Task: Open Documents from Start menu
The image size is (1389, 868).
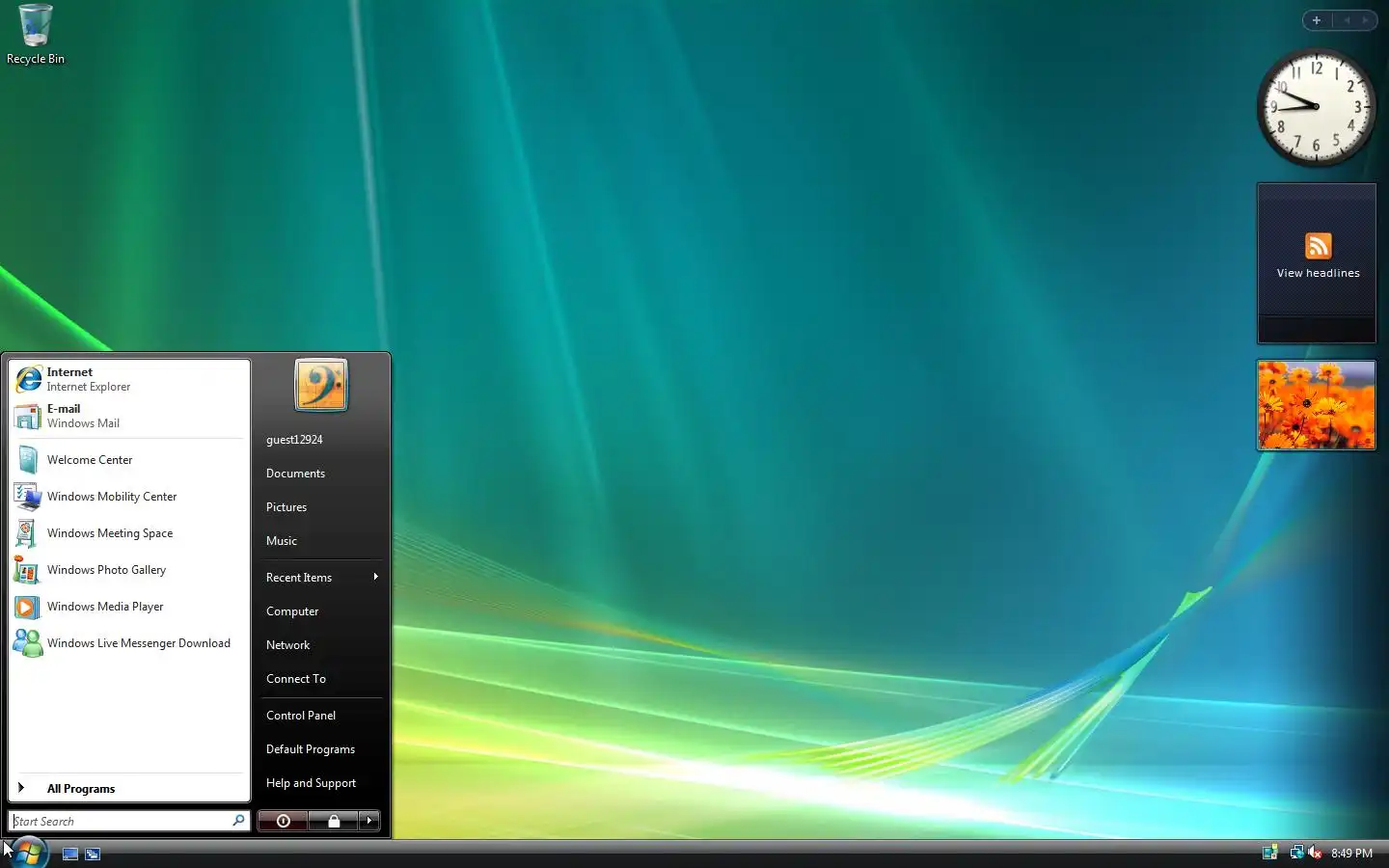Action: [322, 473]
